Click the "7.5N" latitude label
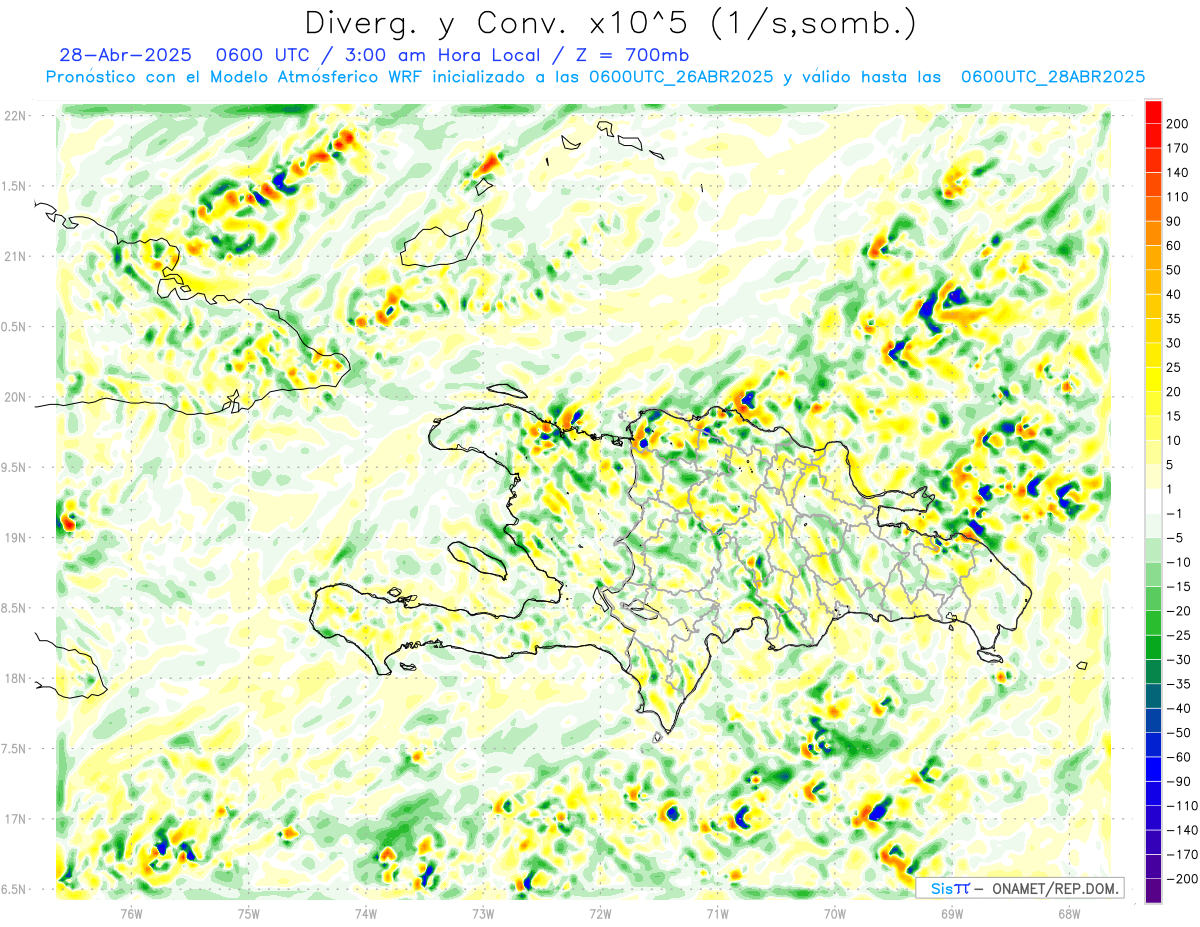Image resolution: width=1200 pixels, height=927 pixels. tap(15, 749)
